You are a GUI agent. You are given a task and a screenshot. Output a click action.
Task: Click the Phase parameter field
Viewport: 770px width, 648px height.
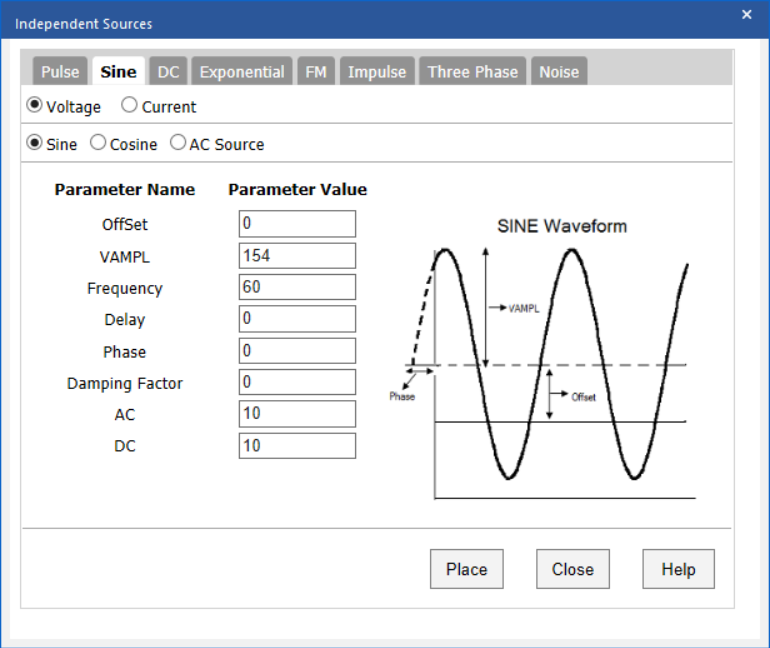pyautogui.click(x=297, y=351)
